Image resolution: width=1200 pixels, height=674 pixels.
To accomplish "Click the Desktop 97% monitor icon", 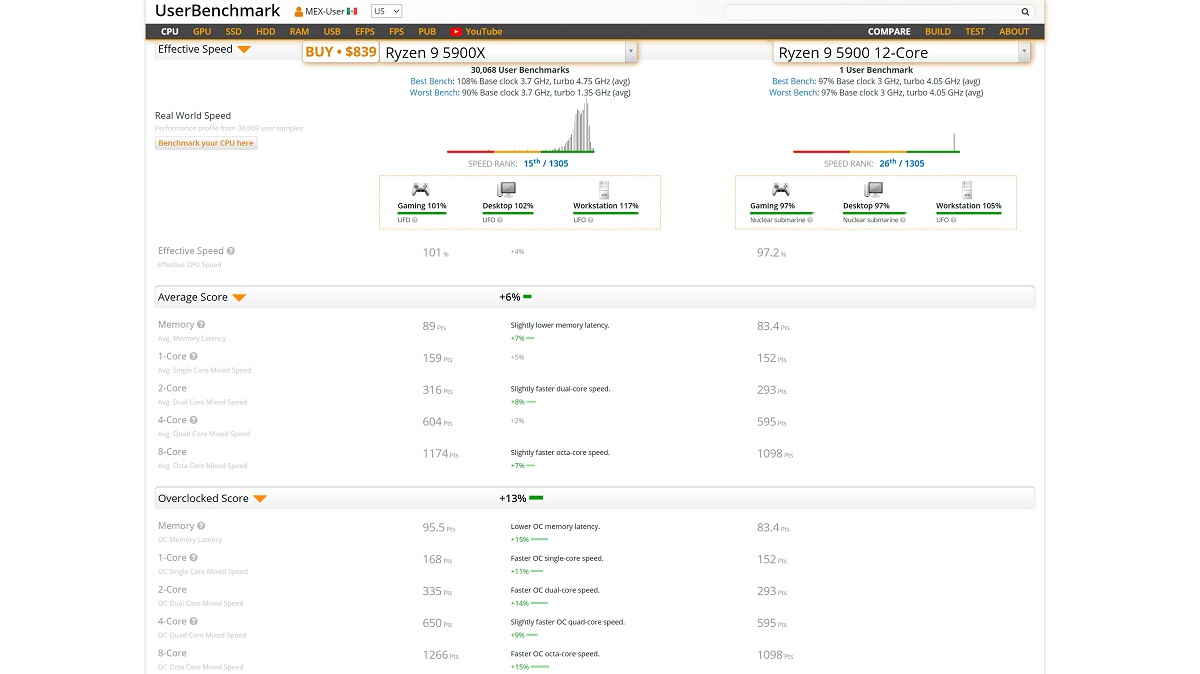I will click(x=874, y=189).
